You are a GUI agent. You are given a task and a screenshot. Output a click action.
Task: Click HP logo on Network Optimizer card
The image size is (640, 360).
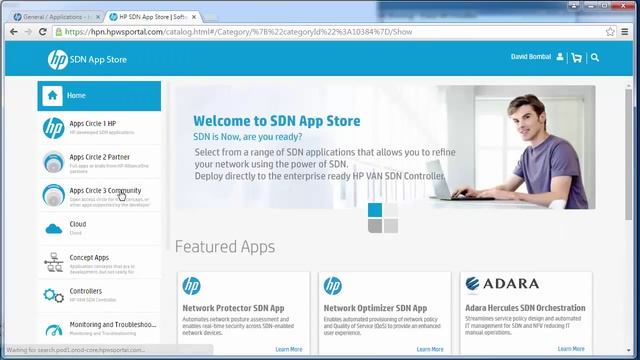333,286
